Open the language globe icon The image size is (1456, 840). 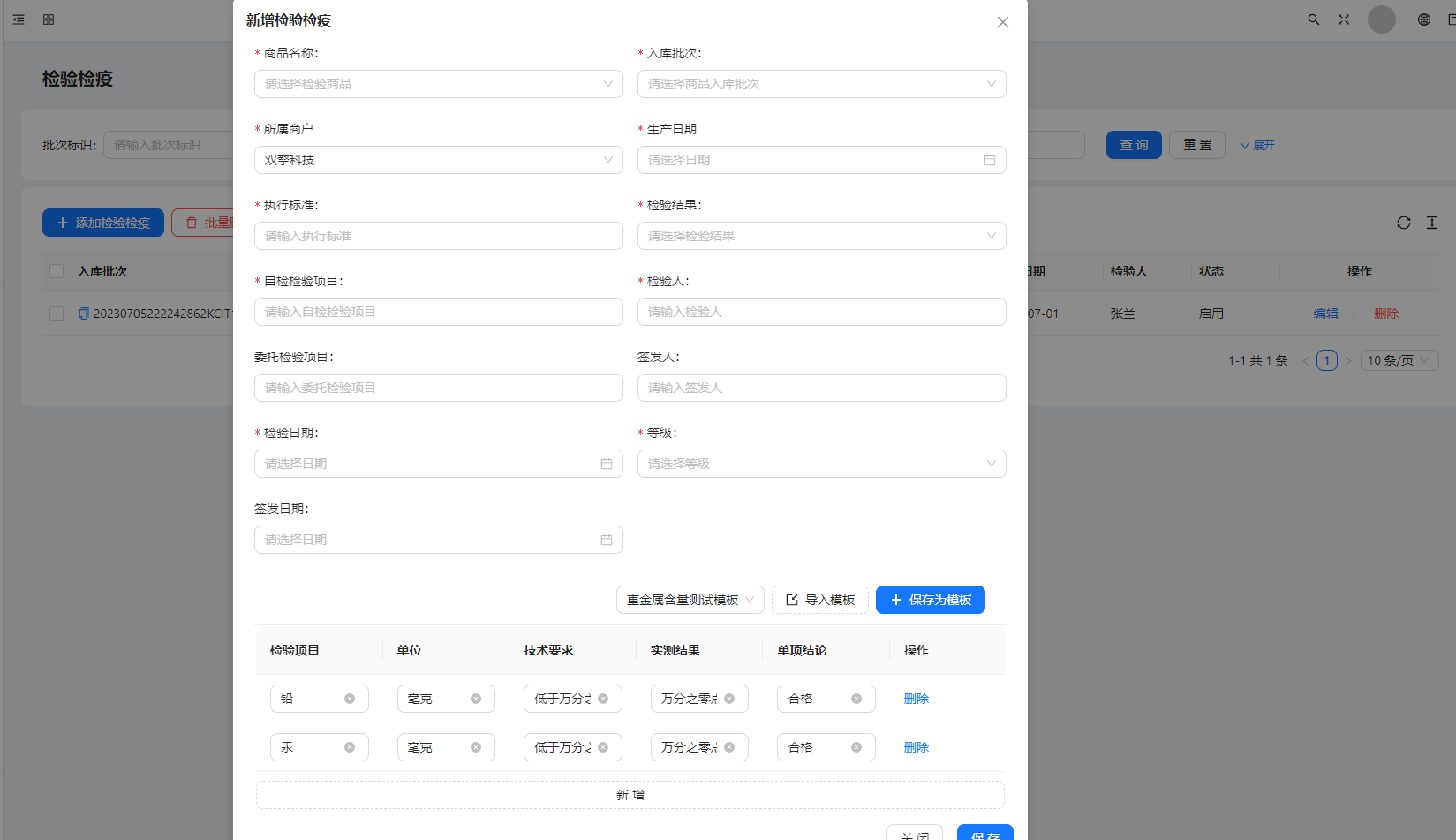pyautogui.click(x=1424, y=19)
